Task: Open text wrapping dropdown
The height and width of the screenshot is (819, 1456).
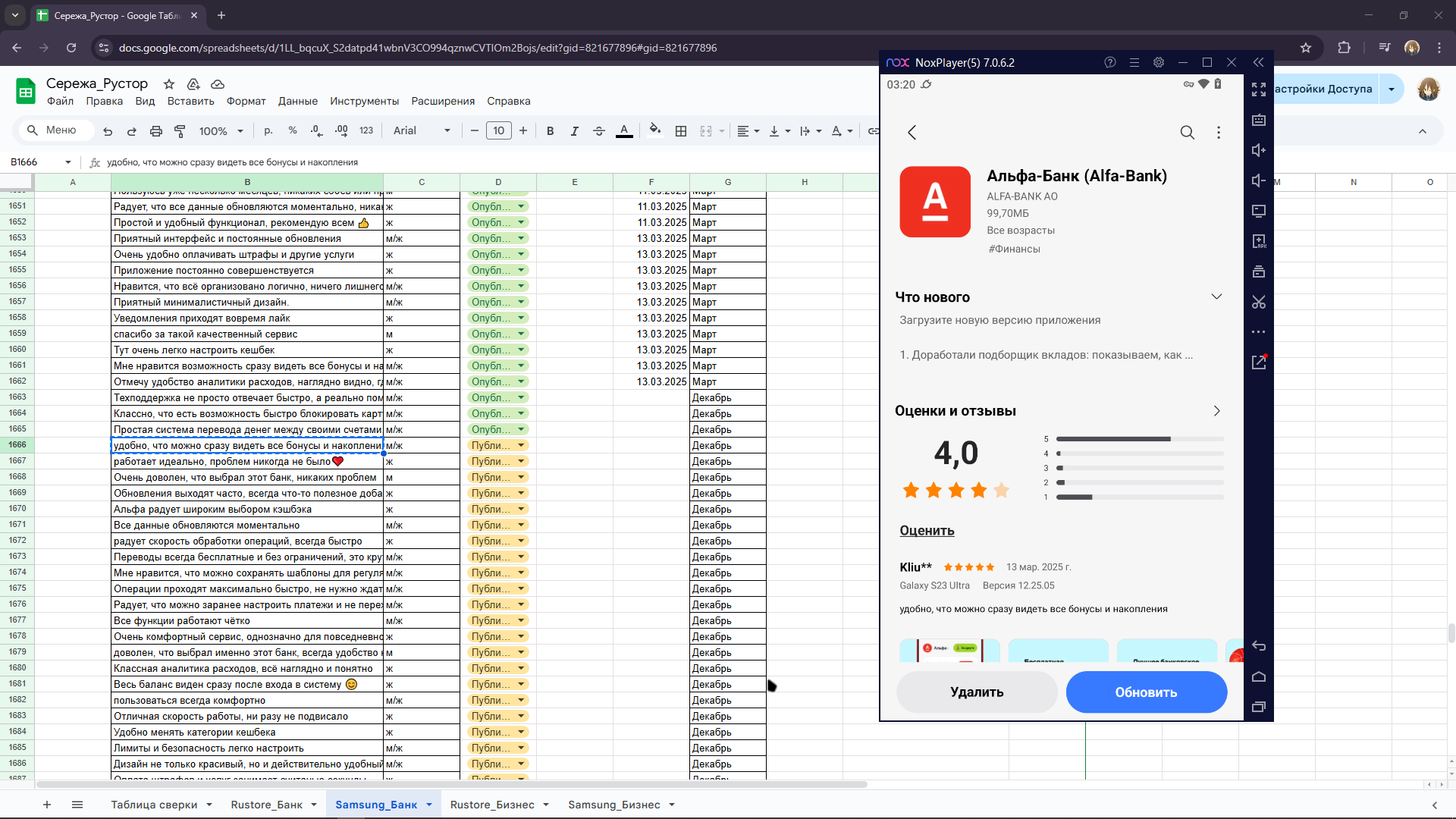Action: (811, 131)
